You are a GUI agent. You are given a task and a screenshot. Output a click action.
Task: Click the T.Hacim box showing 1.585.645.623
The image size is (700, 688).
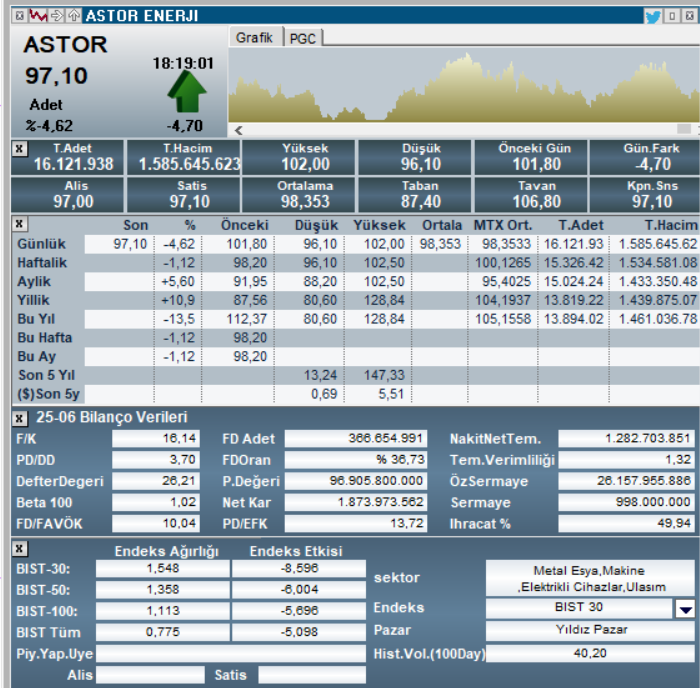(x=183, y=157)
